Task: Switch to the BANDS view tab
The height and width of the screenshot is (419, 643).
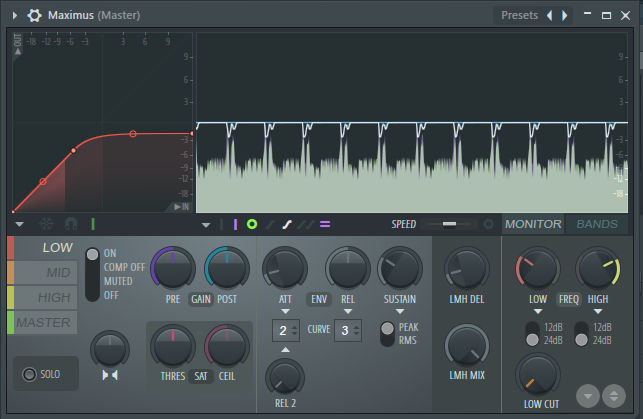Action: 597,224
